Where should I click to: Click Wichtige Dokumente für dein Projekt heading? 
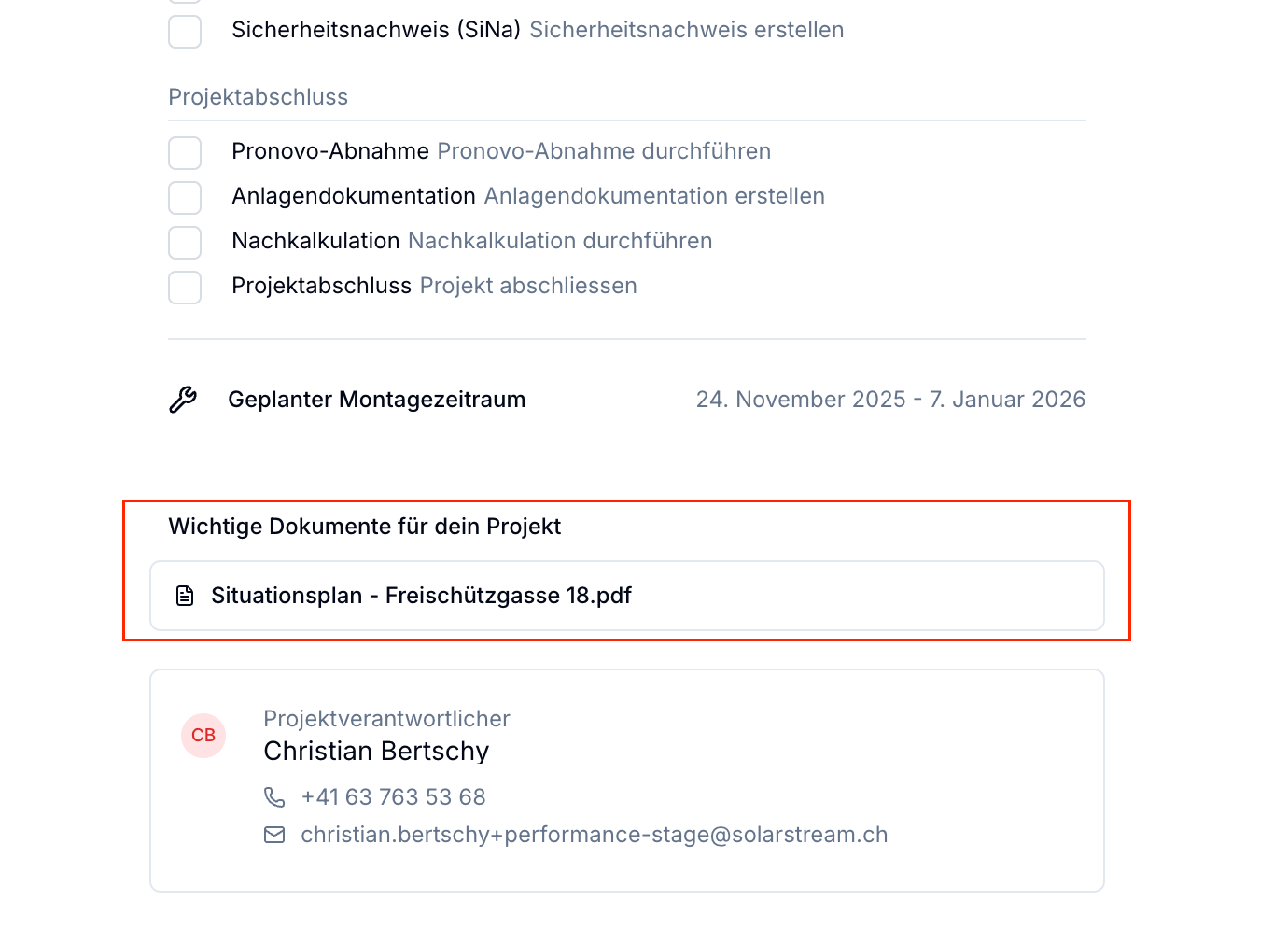click(x=365, y=527)
